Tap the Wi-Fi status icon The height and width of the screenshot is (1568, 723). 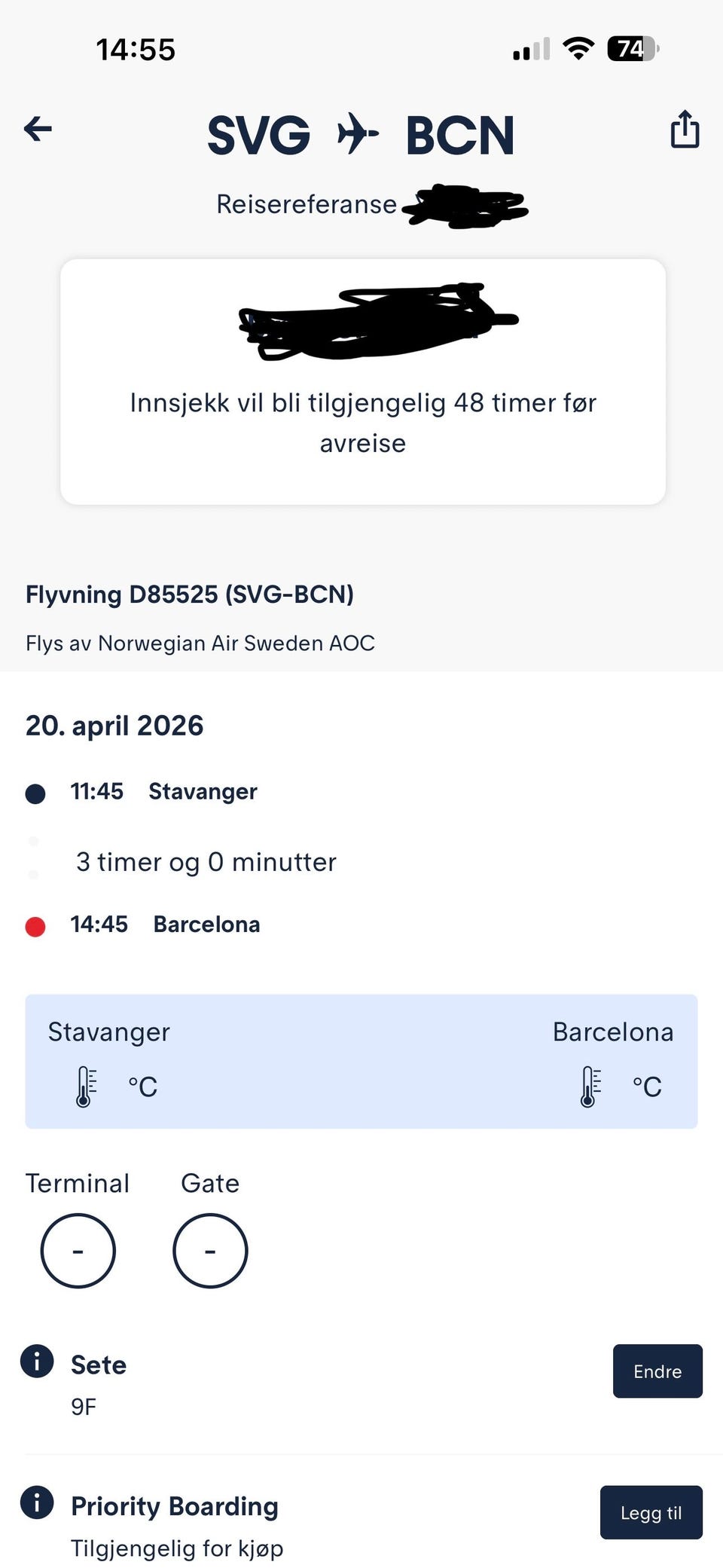coord(578,49)
